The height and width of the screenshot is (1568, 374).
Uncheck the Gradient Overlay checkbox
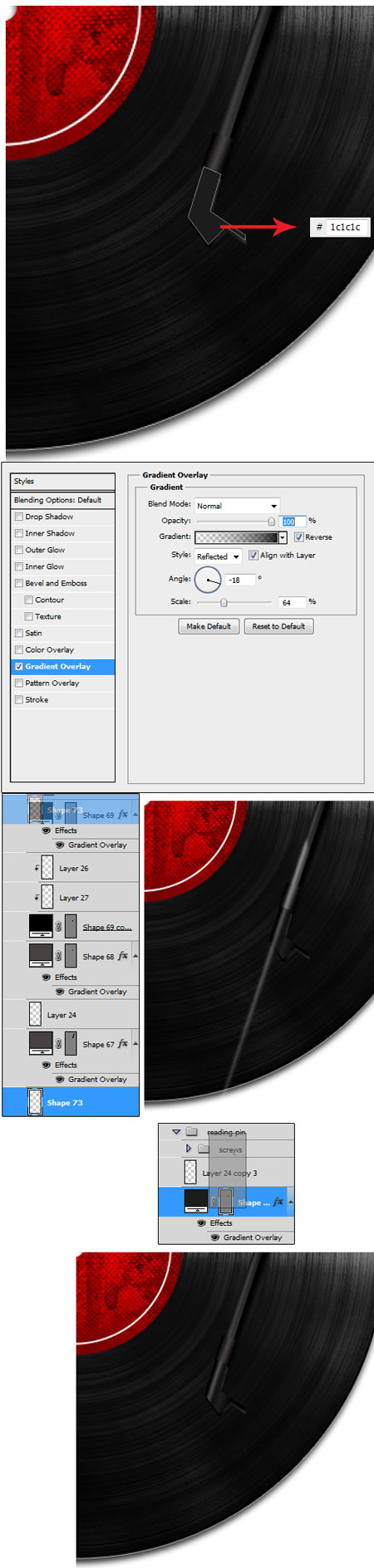[18, 666]
